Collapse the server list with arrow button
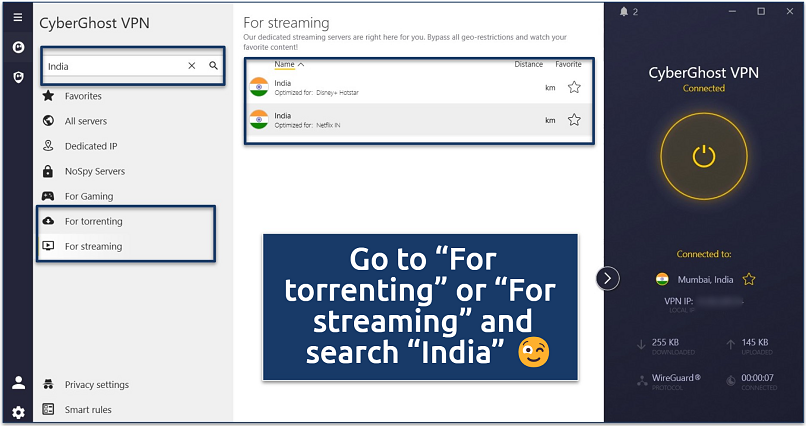 pos(608,278)
